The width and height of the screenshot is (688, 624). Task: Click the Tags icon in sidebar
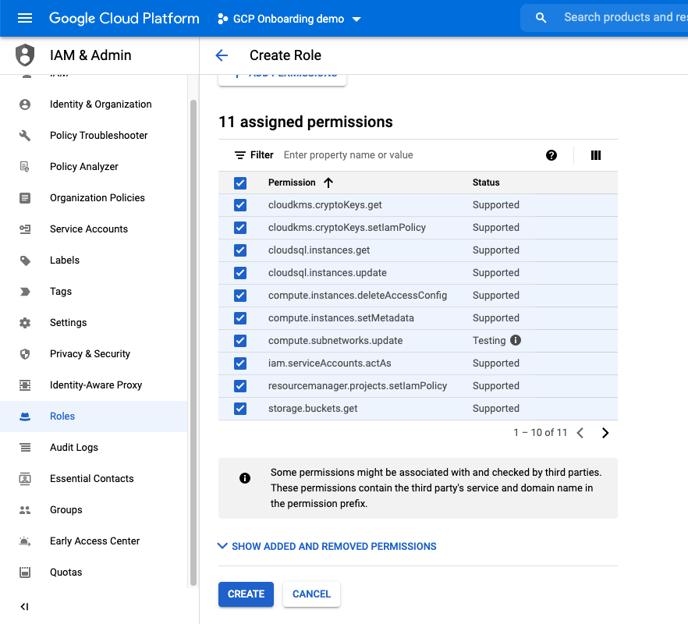pyautogui.click(x=25, y=291)
